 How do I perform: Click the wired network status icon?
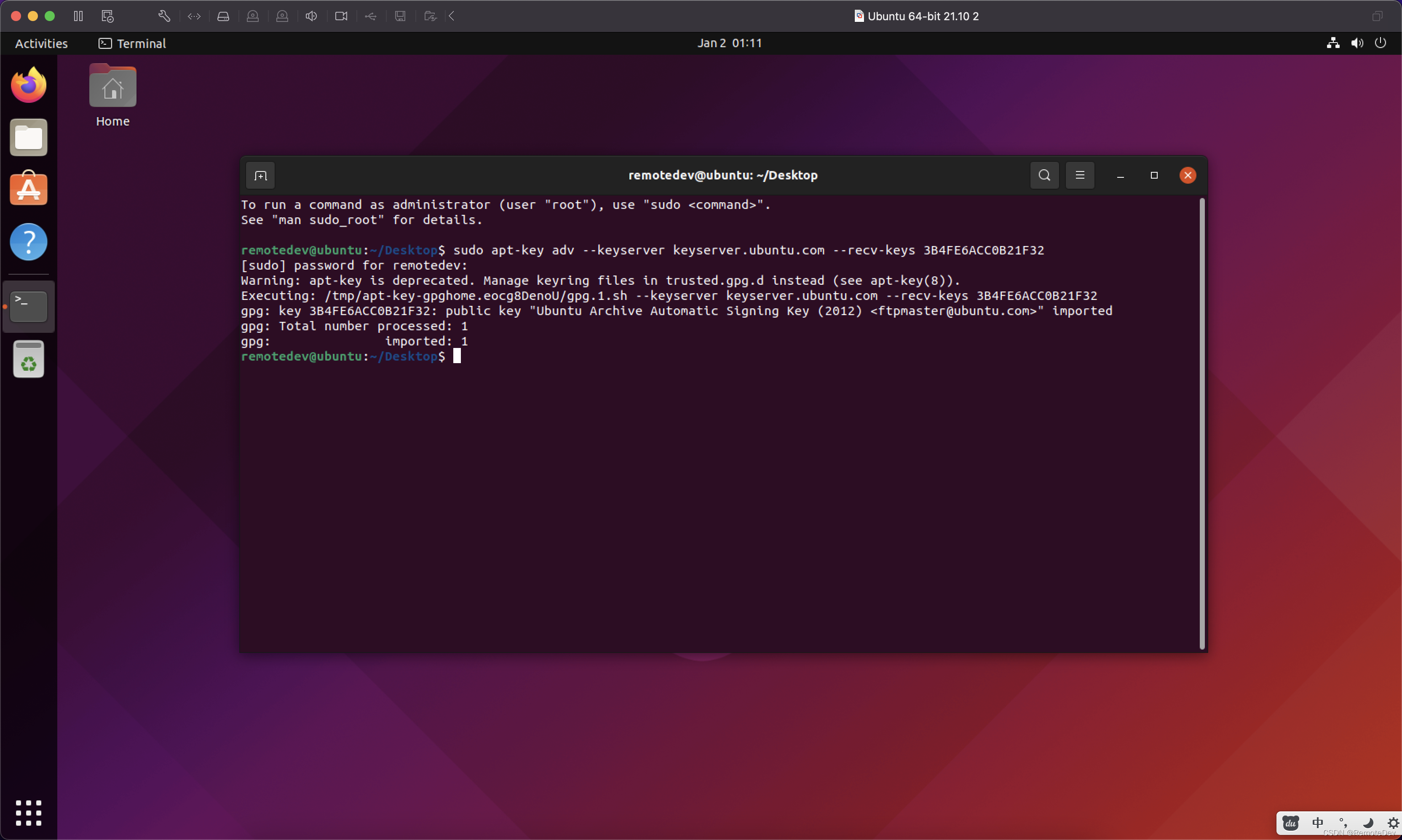[1333, 43]
